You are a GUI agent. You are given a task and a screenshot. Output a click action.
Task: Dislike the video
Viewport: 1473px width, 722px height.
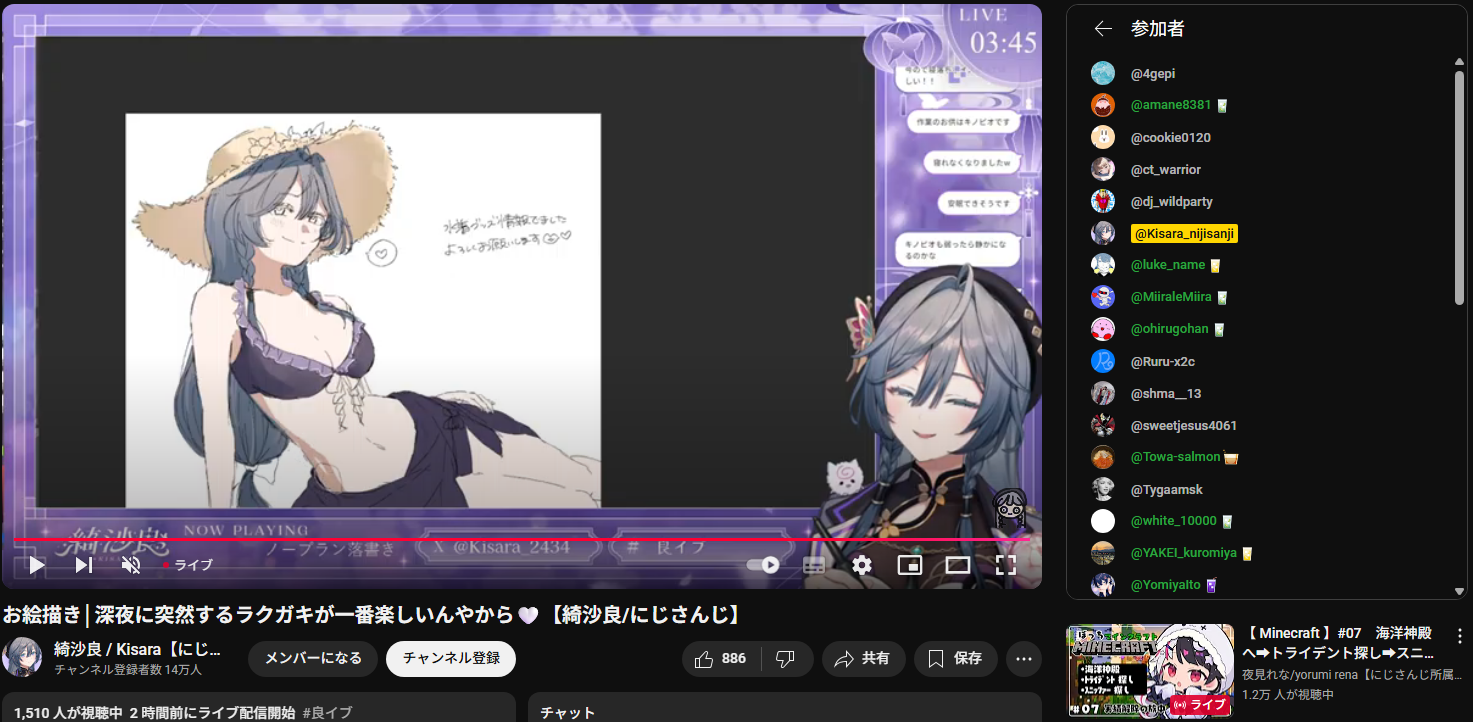pyautogui.click(x=786, y=658)
